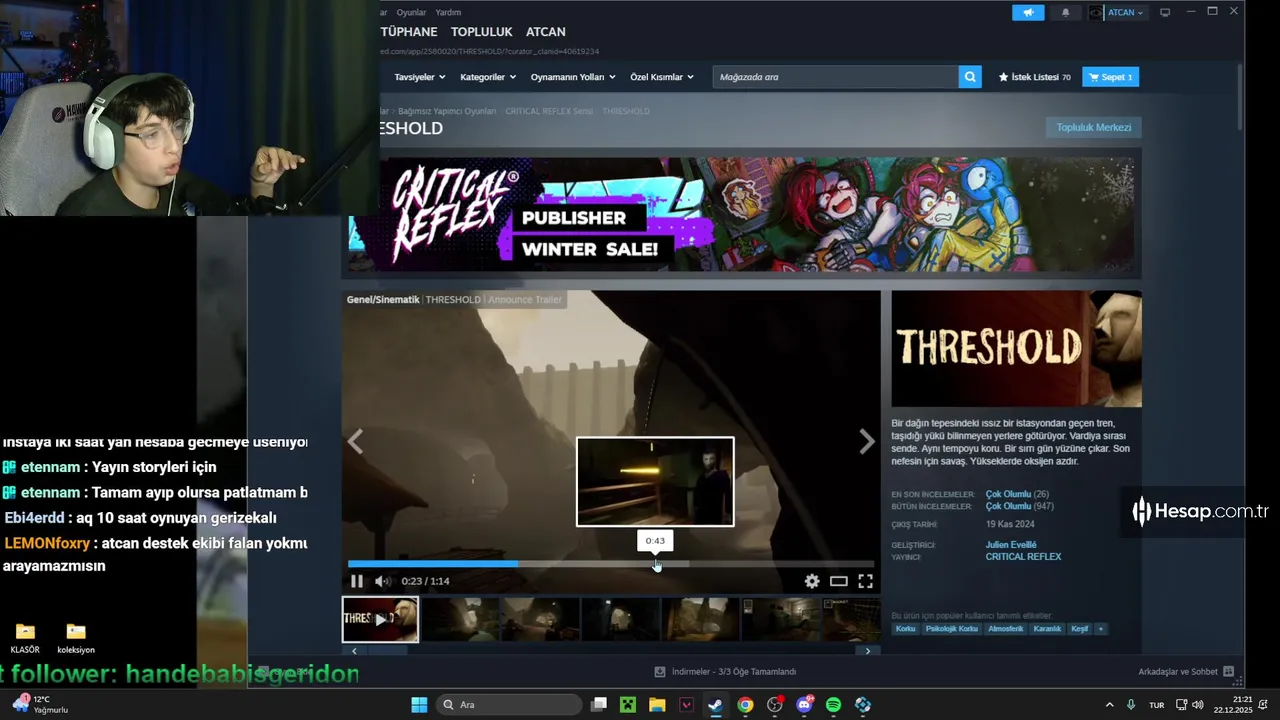Open İstek Listesi wishlist
This screenshot has width=1280, height=720.
[1035, 77]
